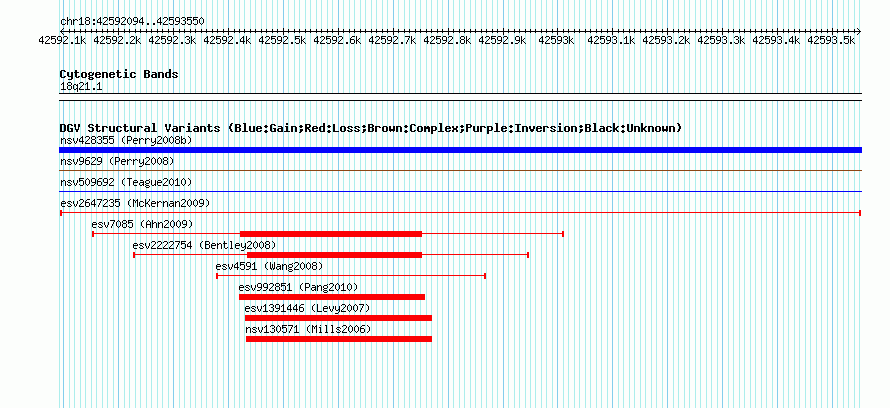Click the 42592.1k ruler tick label

click(62, 40)
